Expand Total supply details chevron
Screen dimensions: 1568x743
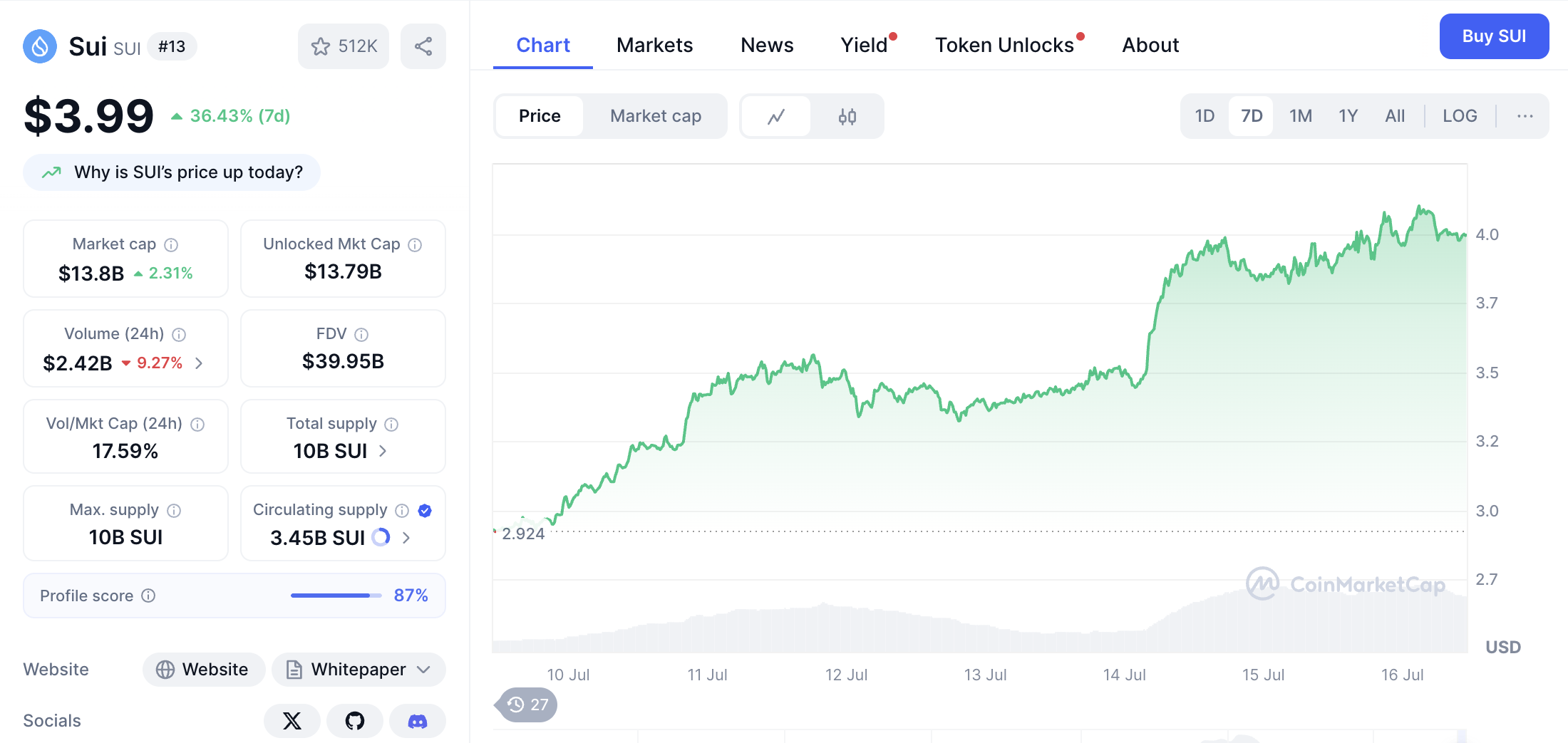pos(383,451)
